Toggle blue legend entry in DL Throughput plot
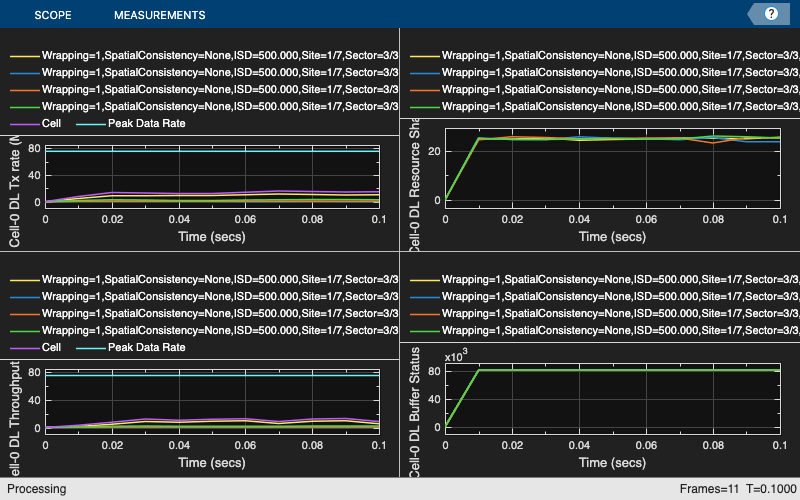This screenshot has height=500, width=800. tap(204, 296)
